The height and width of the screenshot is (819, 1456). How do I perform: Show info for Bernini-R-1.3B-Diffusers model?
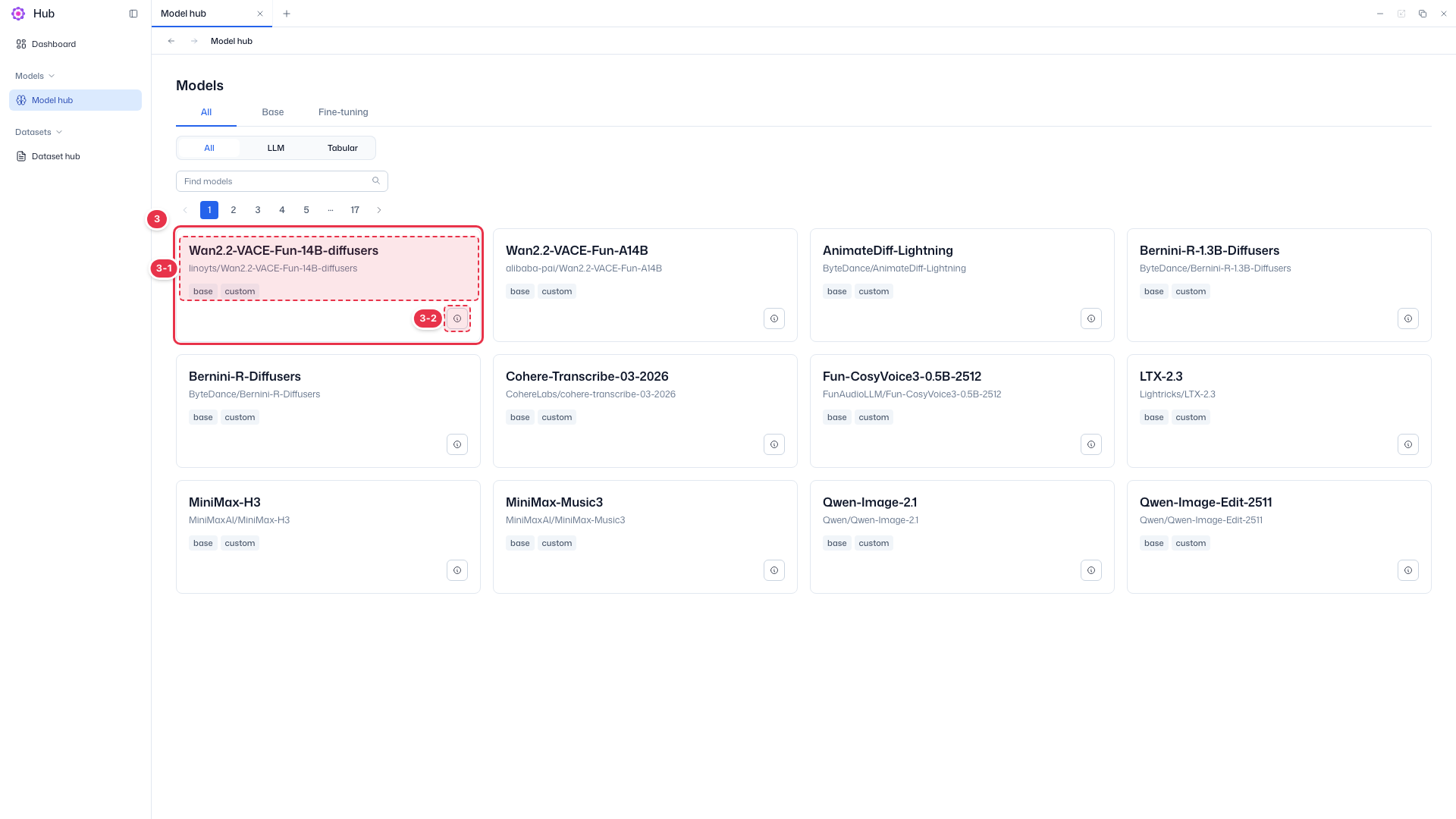pyautogui.click(x=1408, y=318)
